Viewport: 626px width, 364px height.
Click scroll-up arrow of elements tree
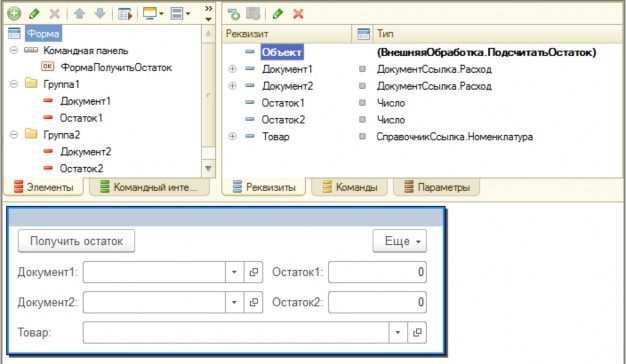208,34
